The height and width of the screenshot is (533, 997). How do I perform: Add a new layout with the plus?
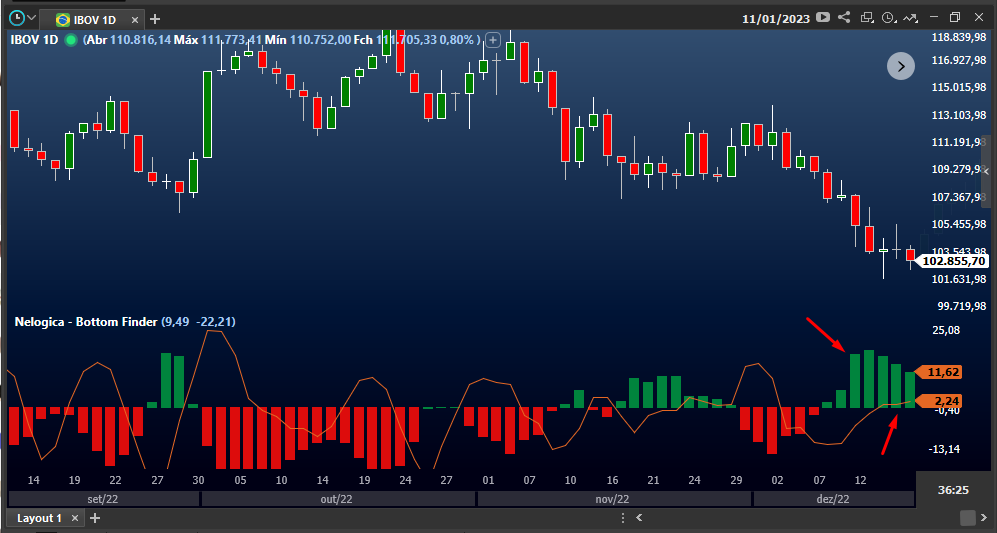95,518
